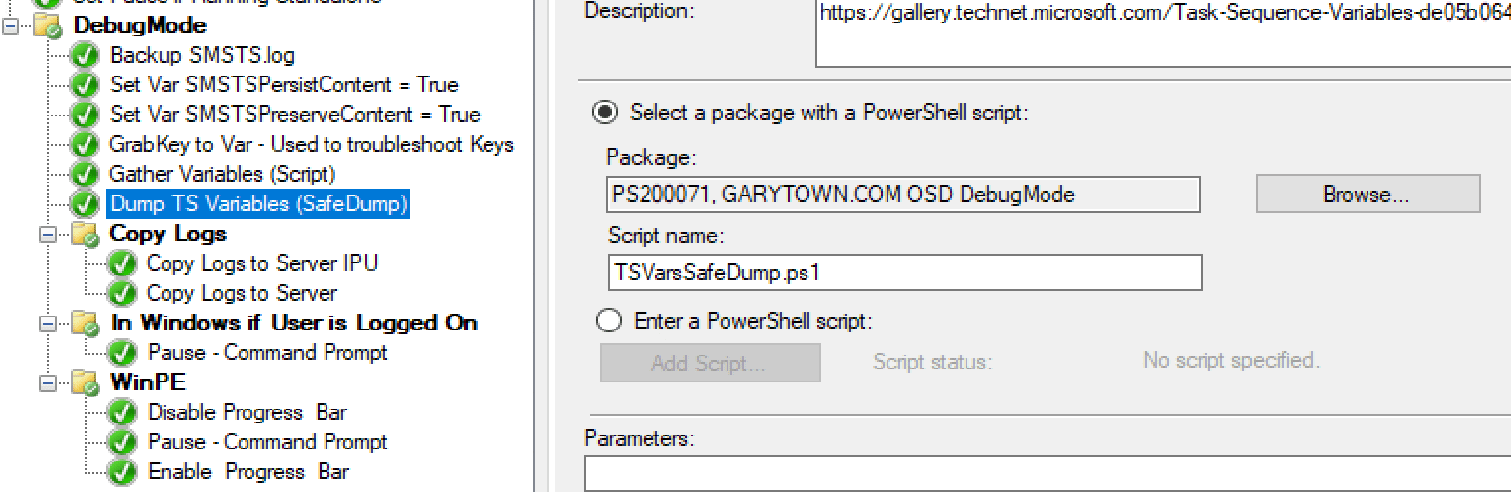Collapse the 'In Windows if User is Logged On' group
Screen dimensions: 1511x492
tap(47, 324)
